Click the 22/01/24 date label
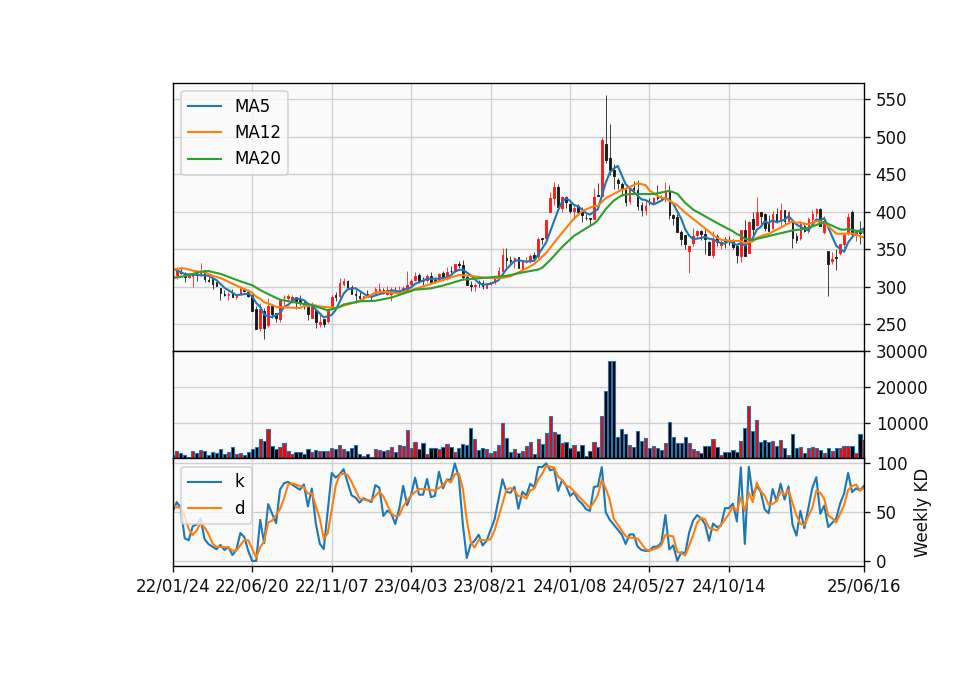The width and height of the screenshot is (960, 690). coord(173,587)
